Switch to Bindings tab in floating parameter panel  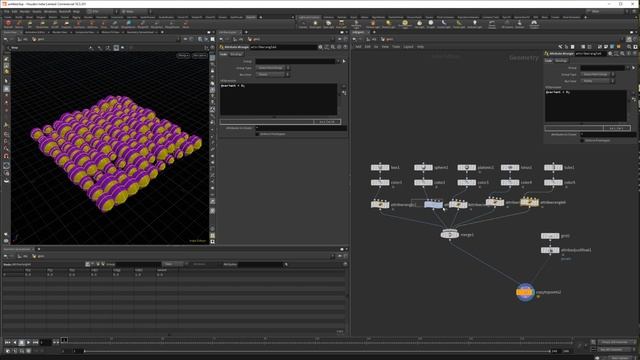pos(561,60)
